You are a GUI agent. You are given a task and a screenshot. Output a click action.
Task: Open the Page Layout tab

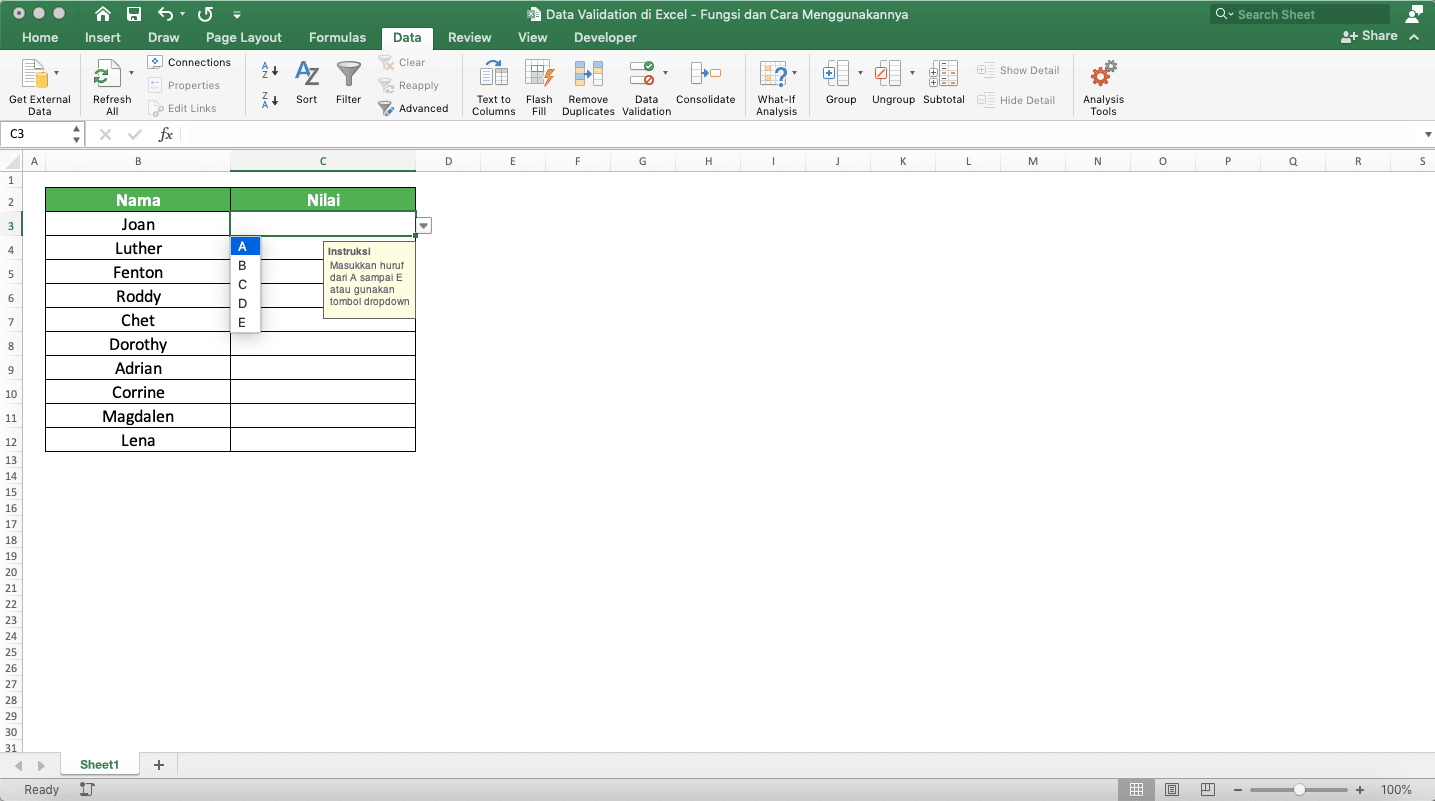(x=244, y=37)
